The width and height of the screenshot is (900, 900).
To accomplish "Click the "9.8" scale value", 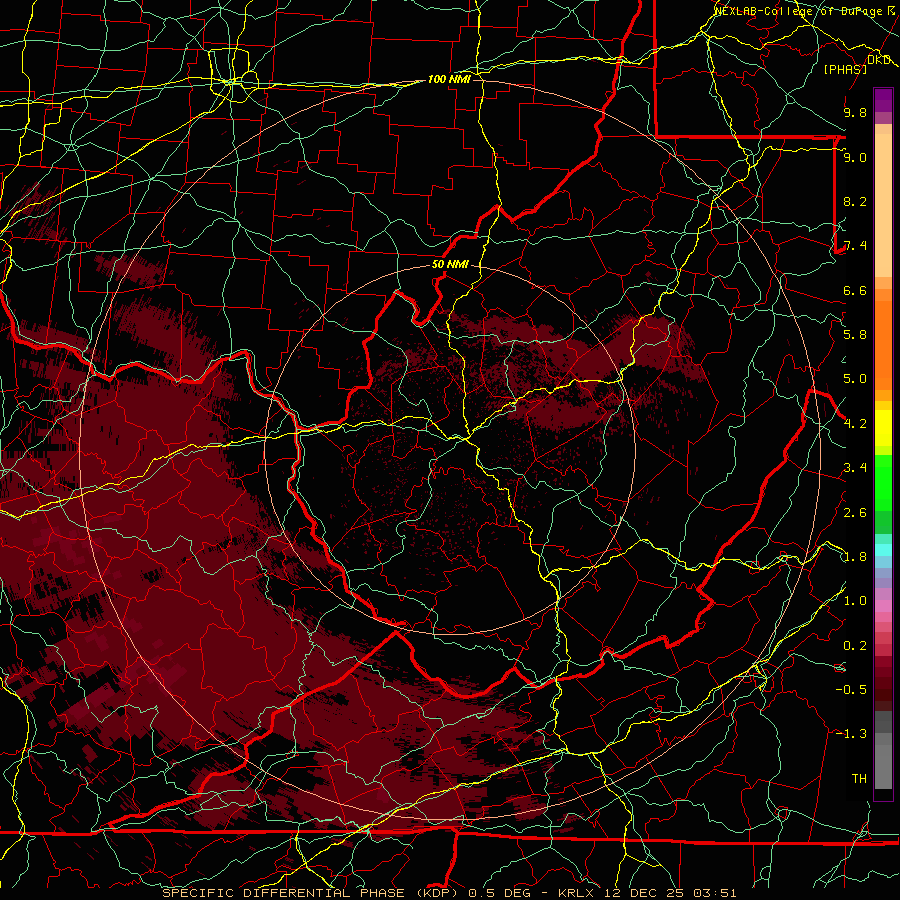I will (x=855, y=112).
